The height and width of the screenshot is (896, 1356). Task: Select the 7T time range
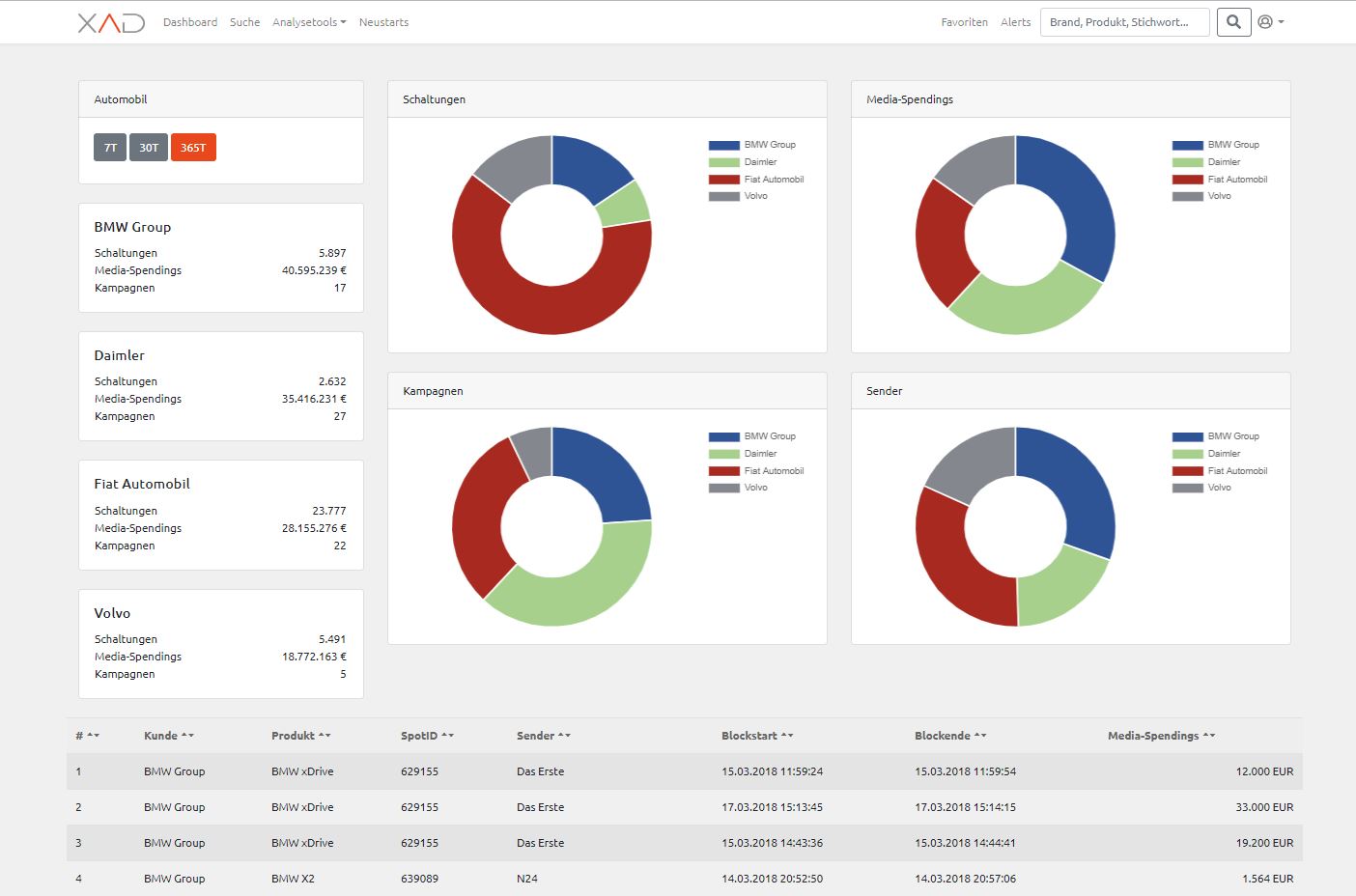tap(110, 148)
